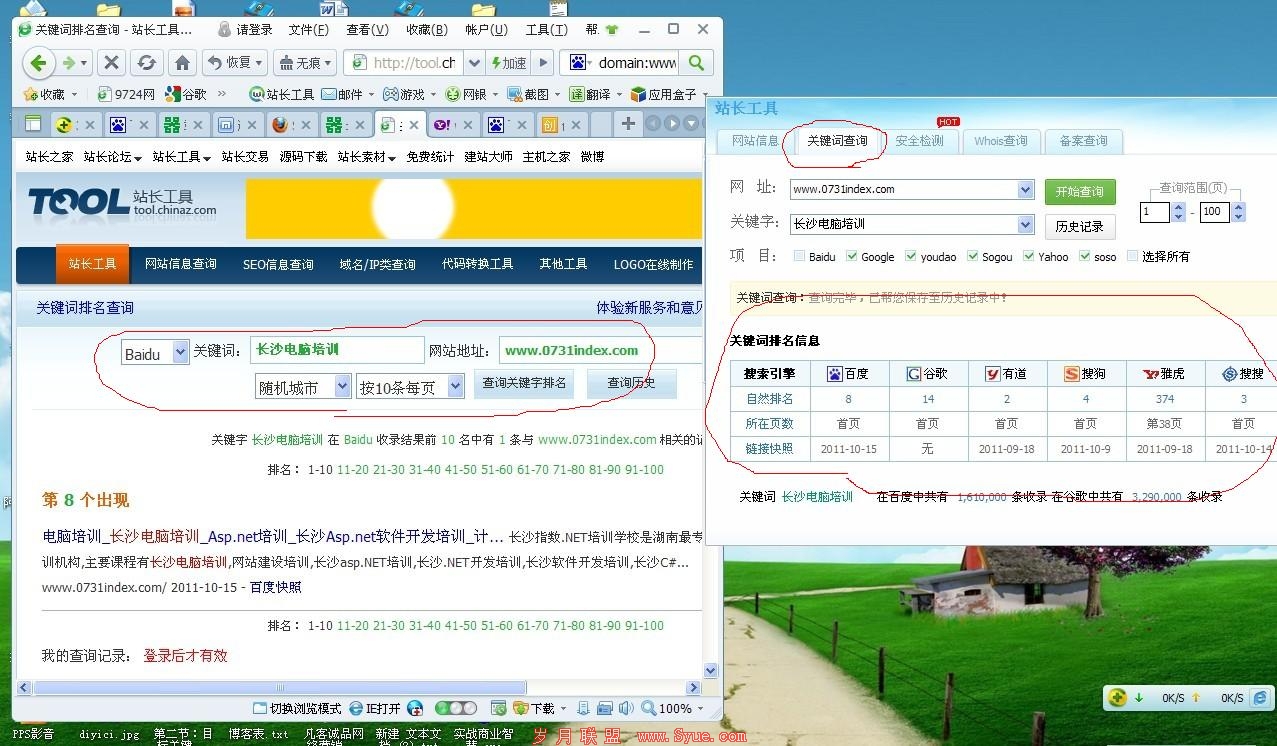This screenshot has height=746, width=1277.
Task: Increase the 查询范围 value with the up stepper
Action: pyautogui.click(x=1179, y=207)
